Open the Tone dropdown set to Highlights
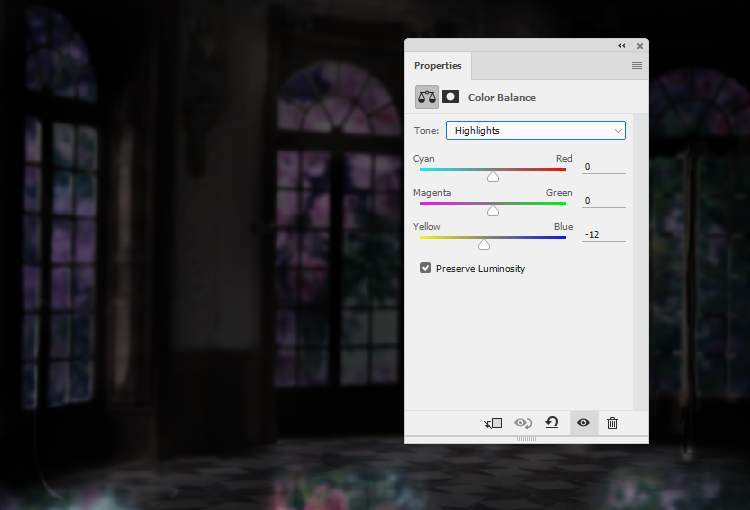 536,131
